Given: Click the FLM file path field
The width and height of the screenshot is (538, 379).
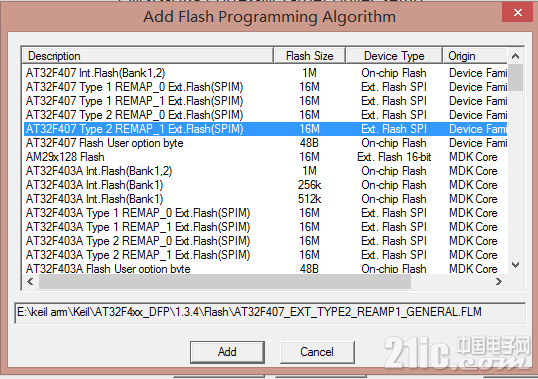Looking at the screenshot, I should click(270, 312).
